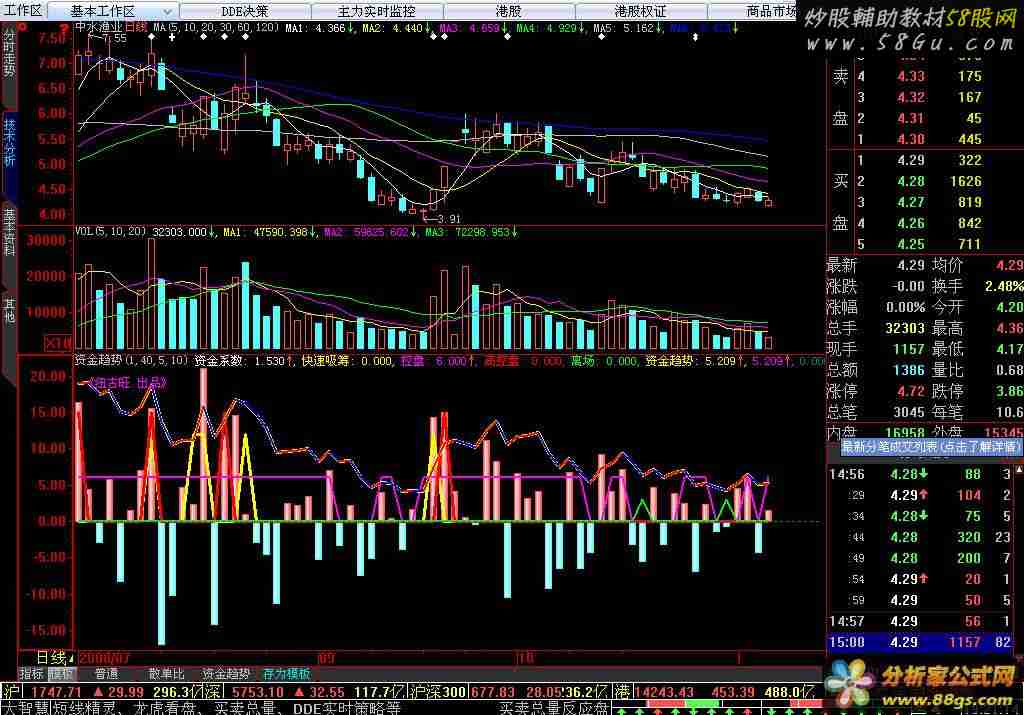This screenshot has width=1024, height=715.
Task: Switch to the 主力实时监控 tab
Action: pos(377,11)
